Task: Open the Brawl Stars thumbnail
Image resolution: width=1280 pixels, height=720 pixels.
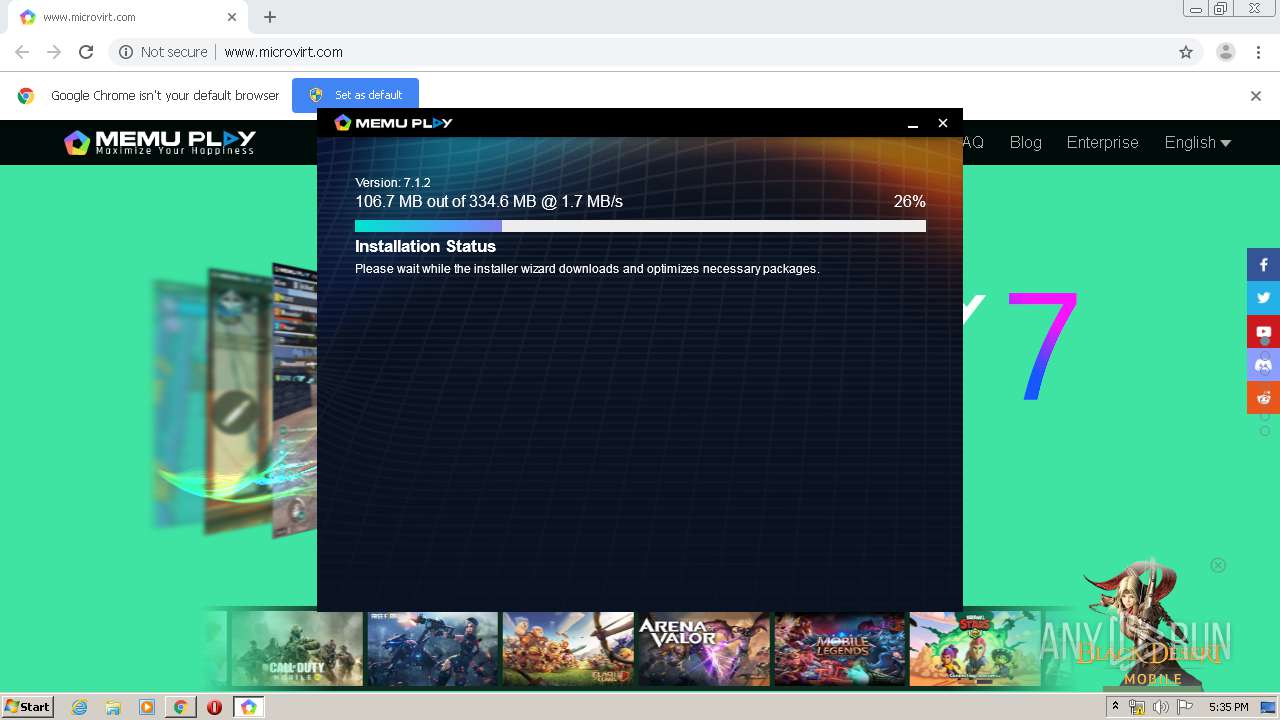Action: (x=975, y=649)
